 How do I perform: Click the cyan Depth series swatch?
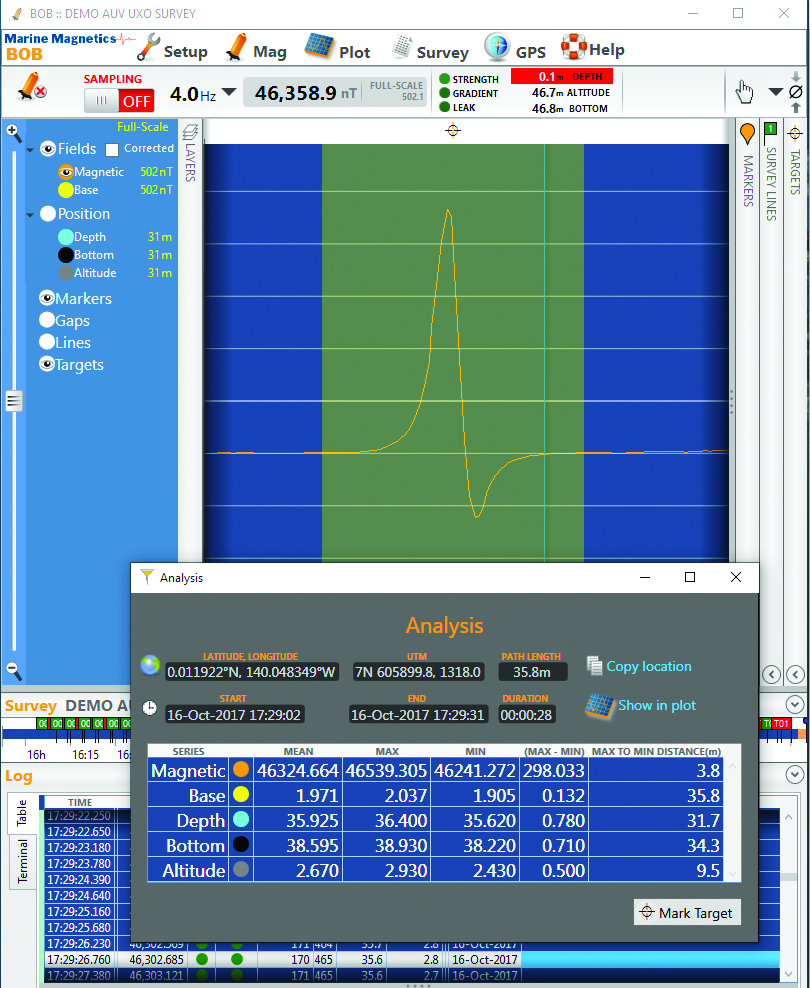click(x=66, y=237)
